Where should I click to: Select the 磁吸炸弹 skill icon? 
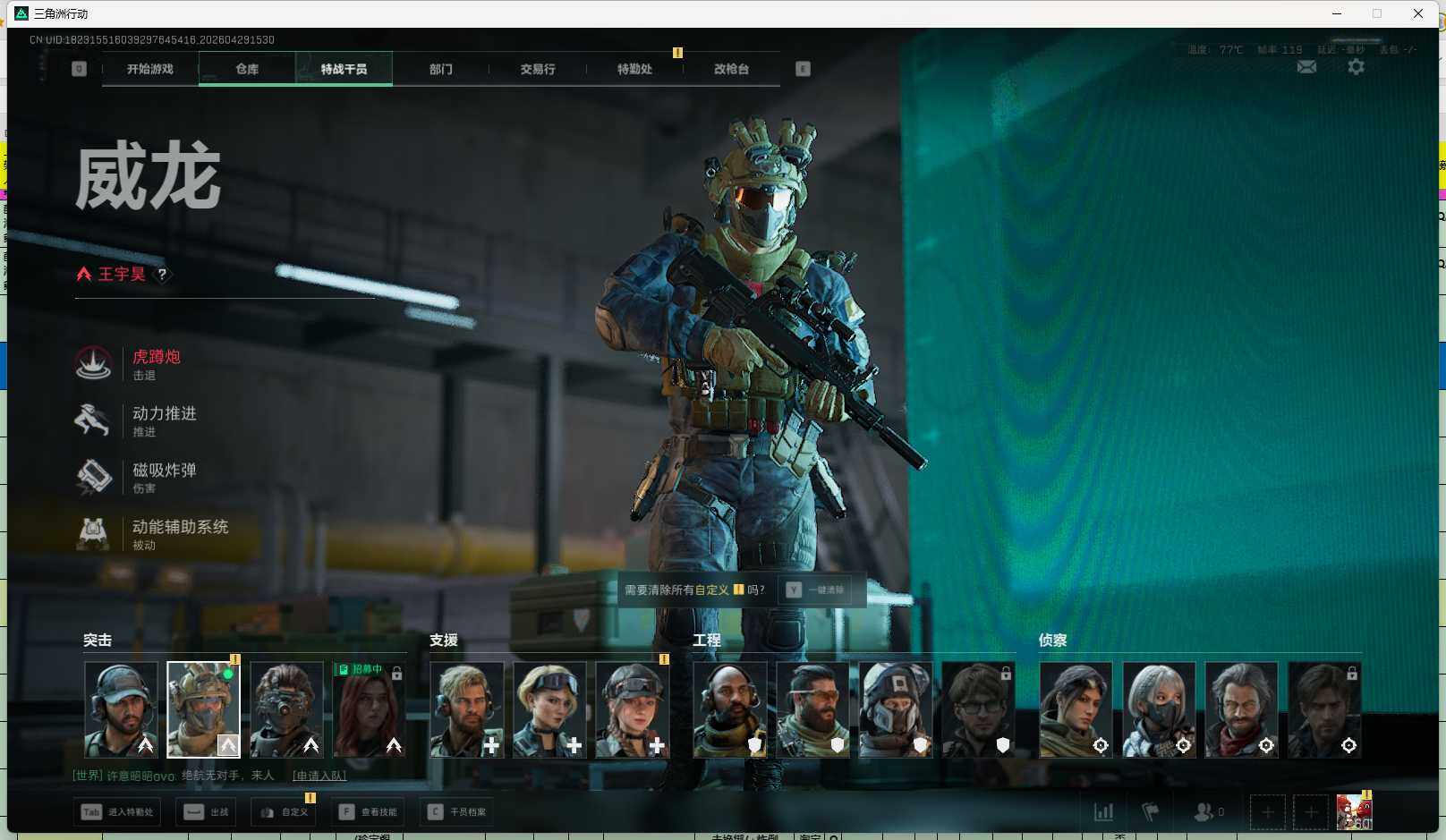[x=93, y=477]
